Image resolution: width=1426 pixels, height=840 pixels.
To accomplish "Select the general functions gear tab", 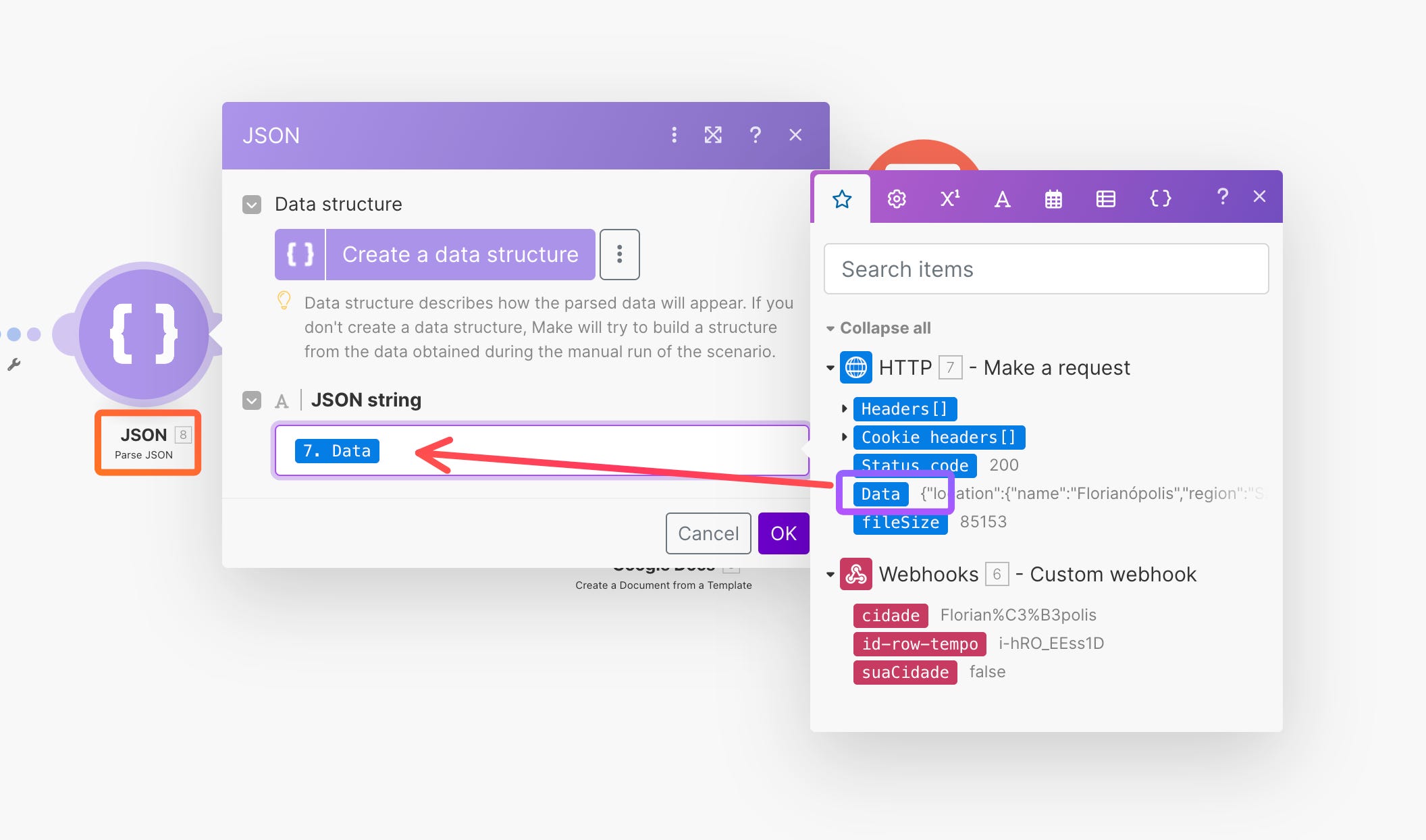I will tap(897, 199).
